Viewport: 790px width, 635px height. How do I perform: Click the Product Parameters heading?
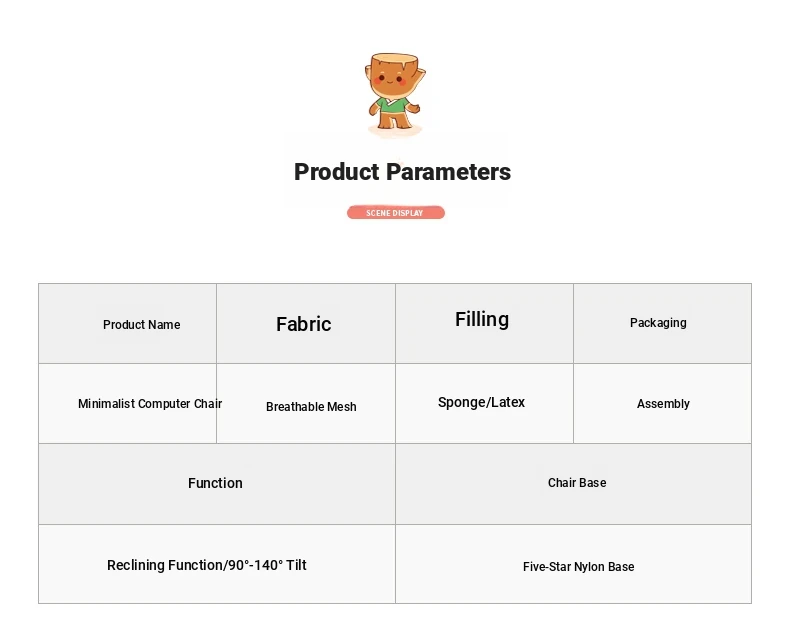(402, 172)
